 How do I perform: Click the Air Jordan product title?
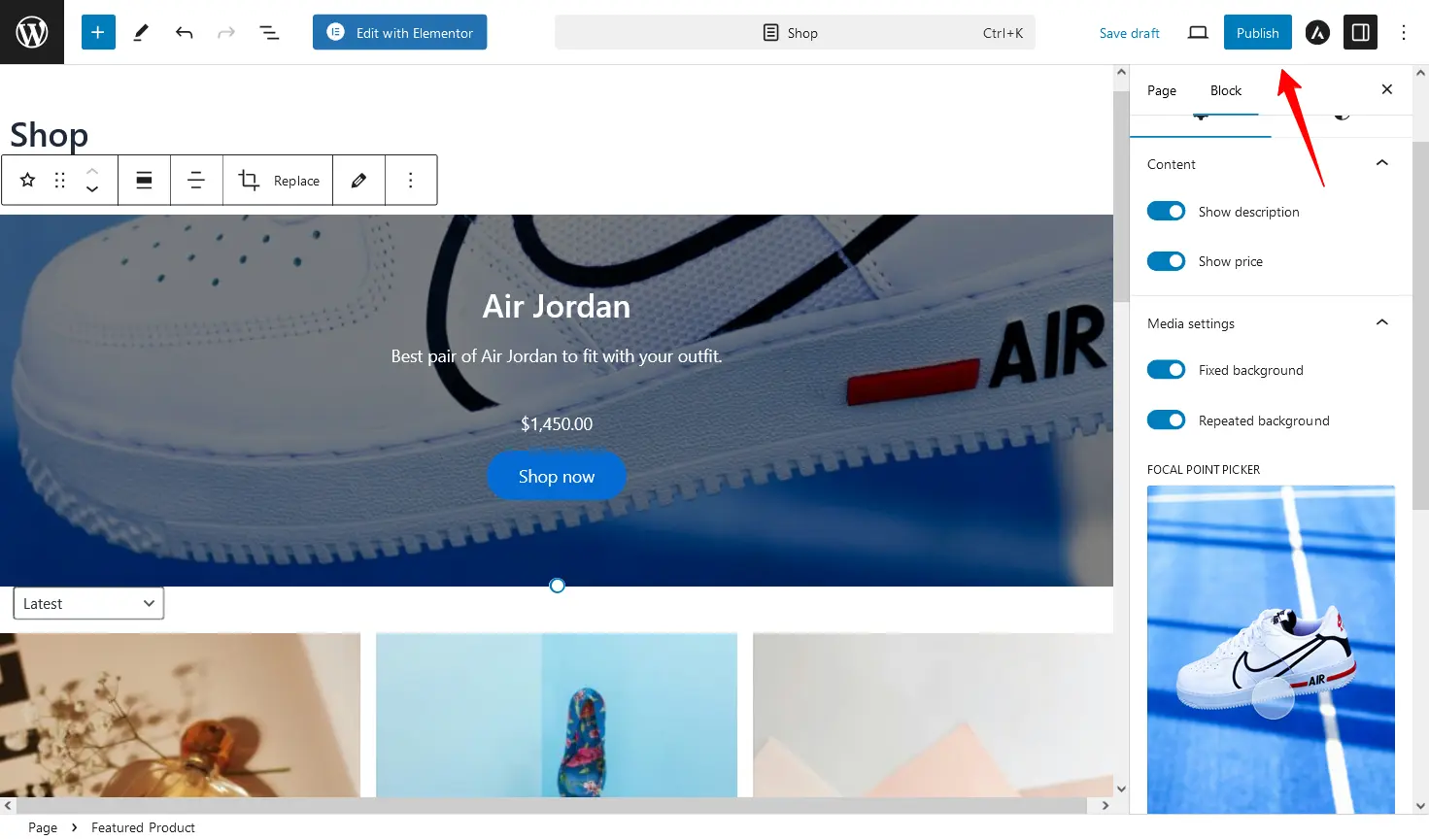pos(557,306)
